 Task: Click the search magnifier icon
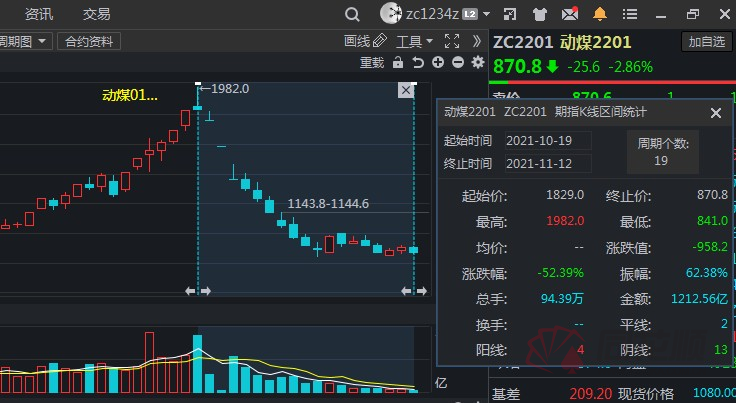(x=351, y=15)
